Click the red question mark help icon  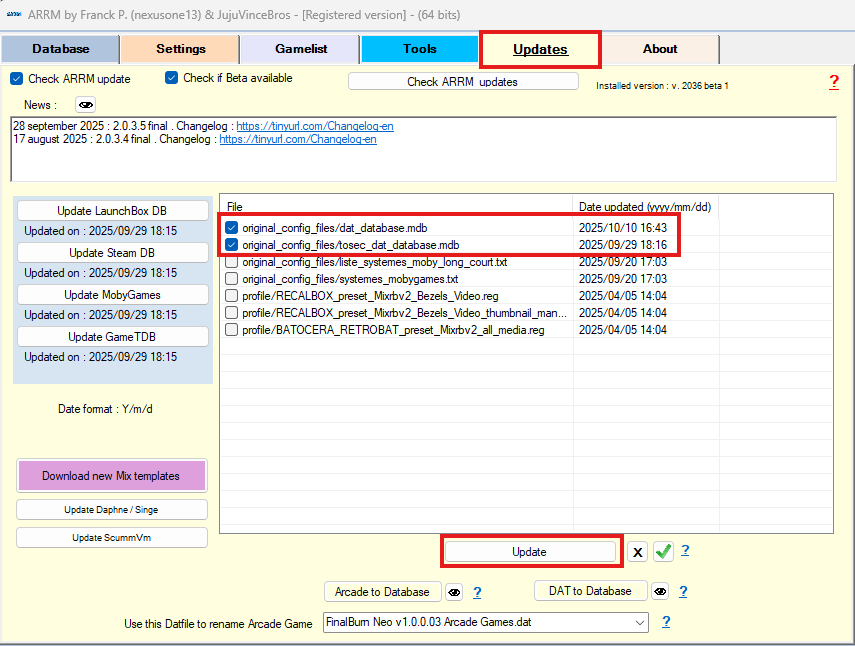click(x=834, y=82)
